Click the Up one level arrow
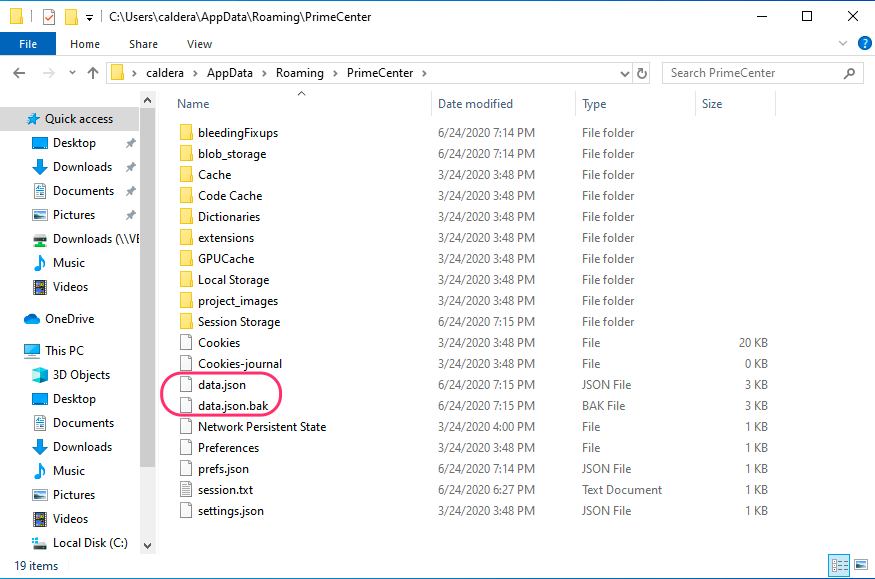875x579 pixels. coord(93,73)
